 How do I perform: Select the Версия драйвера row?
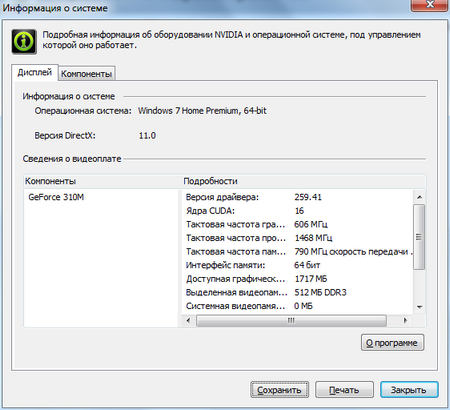pyautogui.click(x=297, y=197)
